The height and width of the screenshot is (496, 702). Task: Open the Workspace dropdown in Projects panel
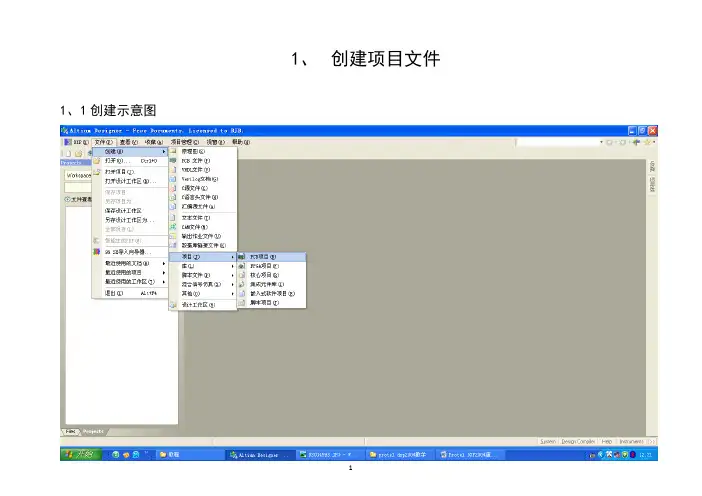tap(78, 174)
